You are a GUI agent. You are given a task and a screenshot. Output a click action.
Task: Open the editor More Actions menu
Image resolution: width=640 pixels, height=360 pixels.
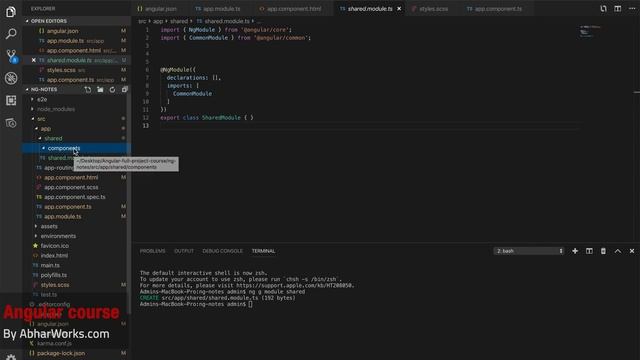(632, 9)
